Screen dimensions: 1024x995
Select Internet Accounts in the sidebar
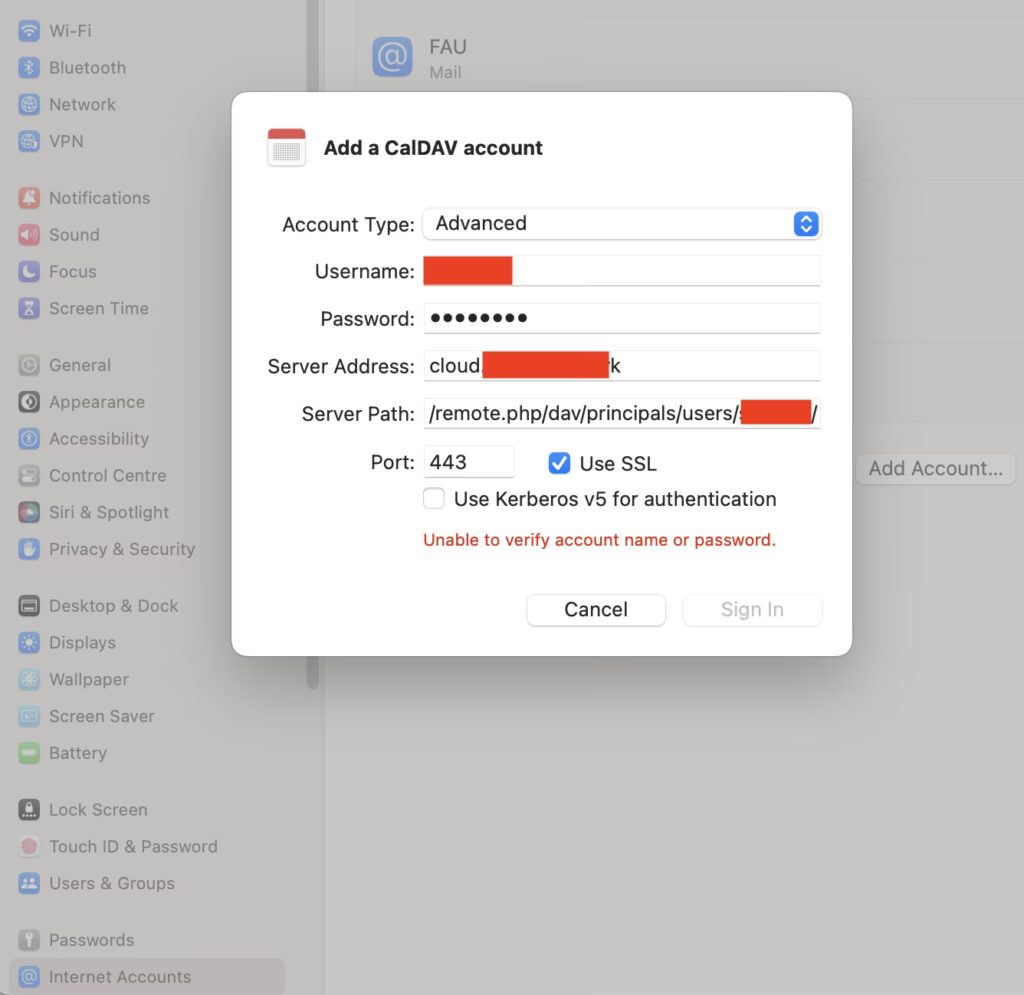[x=119, y=977]
